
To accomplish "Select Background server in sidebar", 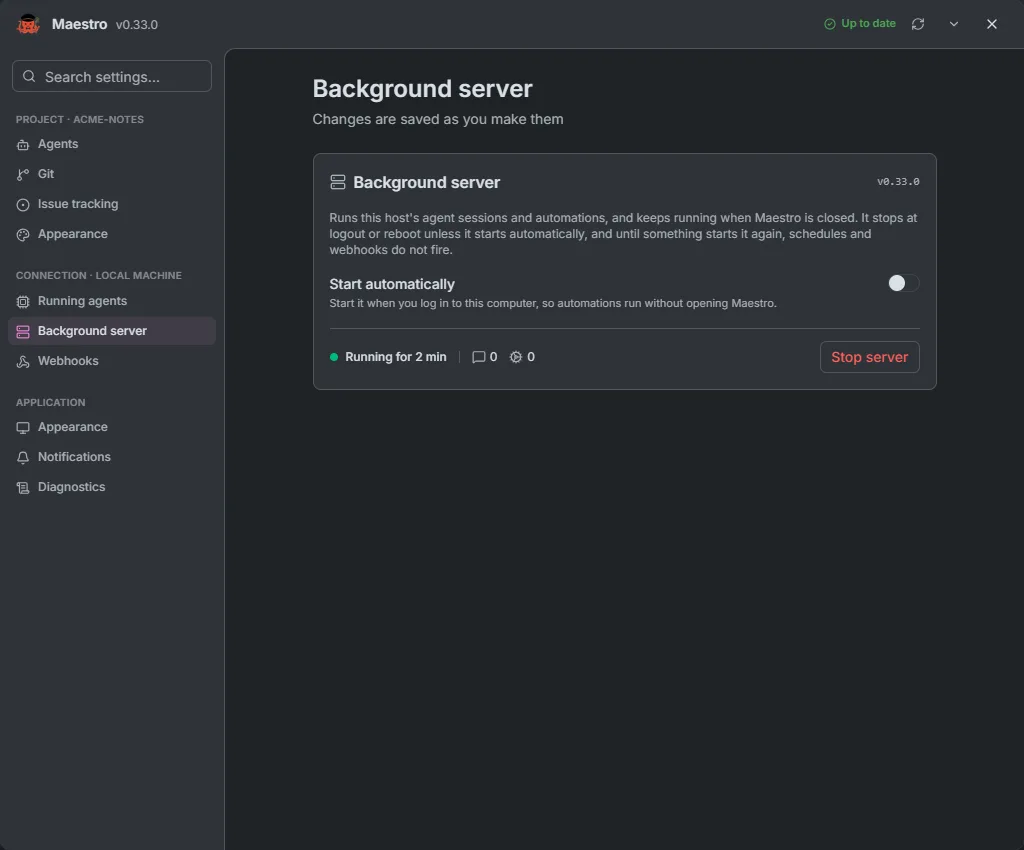I will [x=112, y=331].
